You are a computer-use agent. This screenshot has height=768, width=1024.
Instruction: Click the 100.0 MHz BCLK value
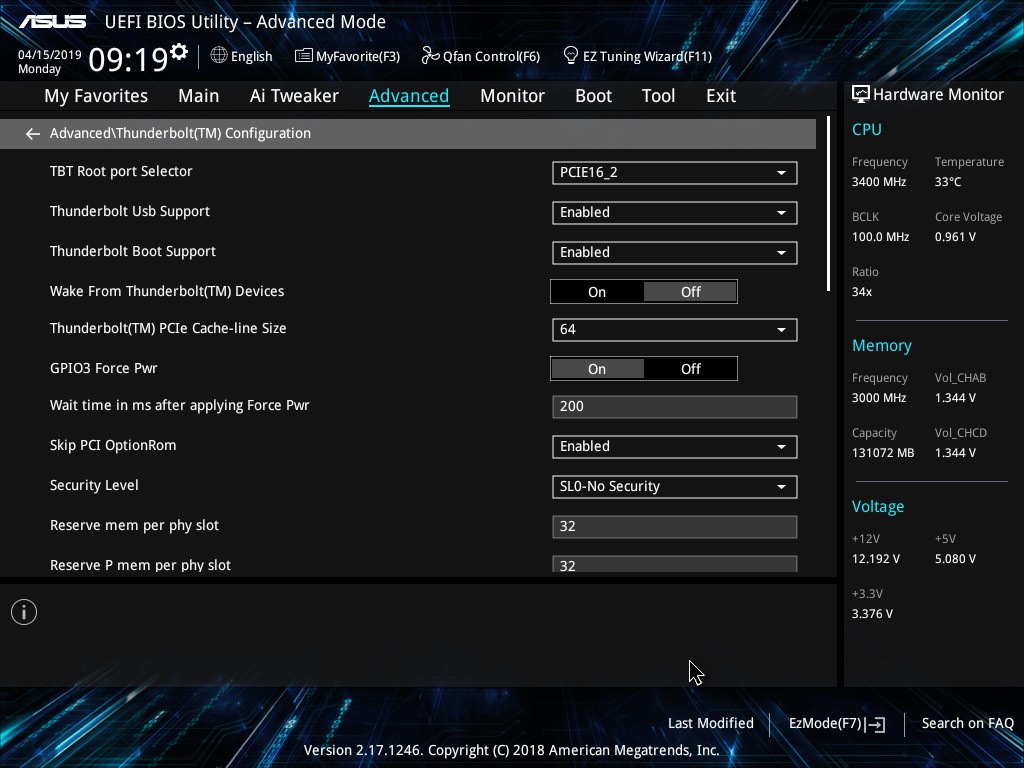[x=880, y=237]
